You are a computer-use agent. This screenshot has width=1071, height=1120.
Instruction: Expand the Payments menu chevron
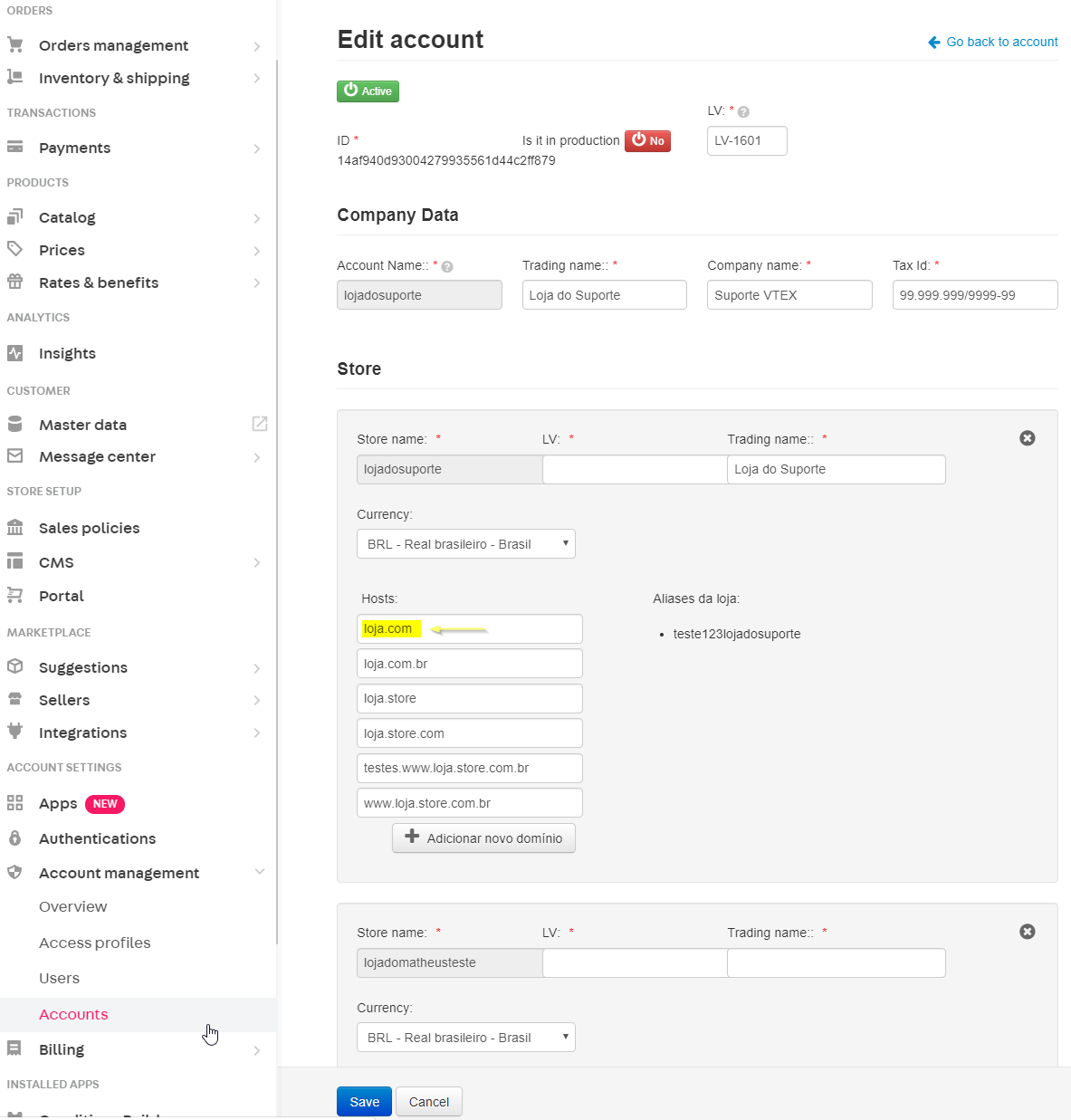(x=257, y=148)
